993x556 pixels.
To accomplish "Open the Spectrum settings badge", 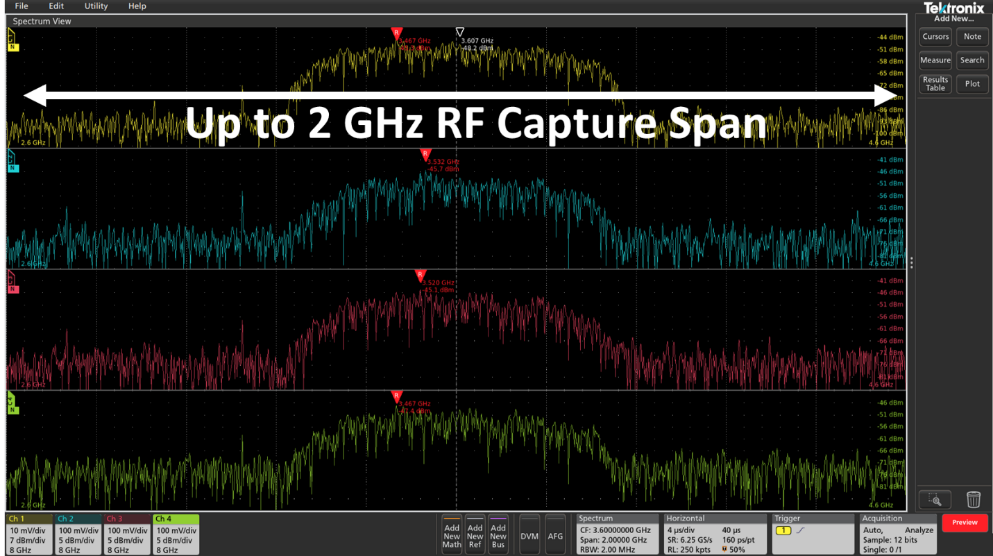I will (615, 535).
